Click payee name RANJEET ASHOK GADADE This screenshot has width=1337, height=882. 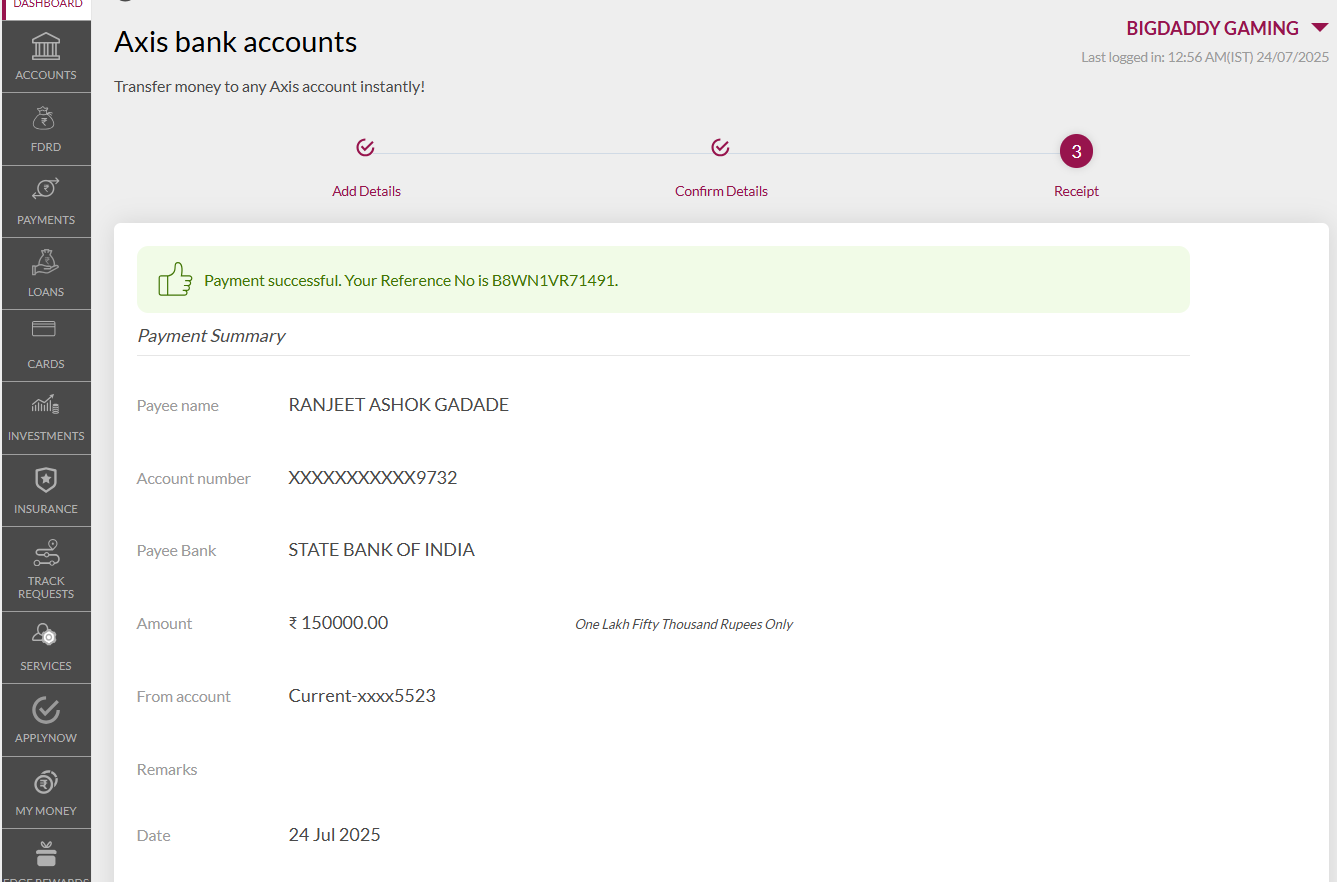pyautogui.click(x=399, y=405)
